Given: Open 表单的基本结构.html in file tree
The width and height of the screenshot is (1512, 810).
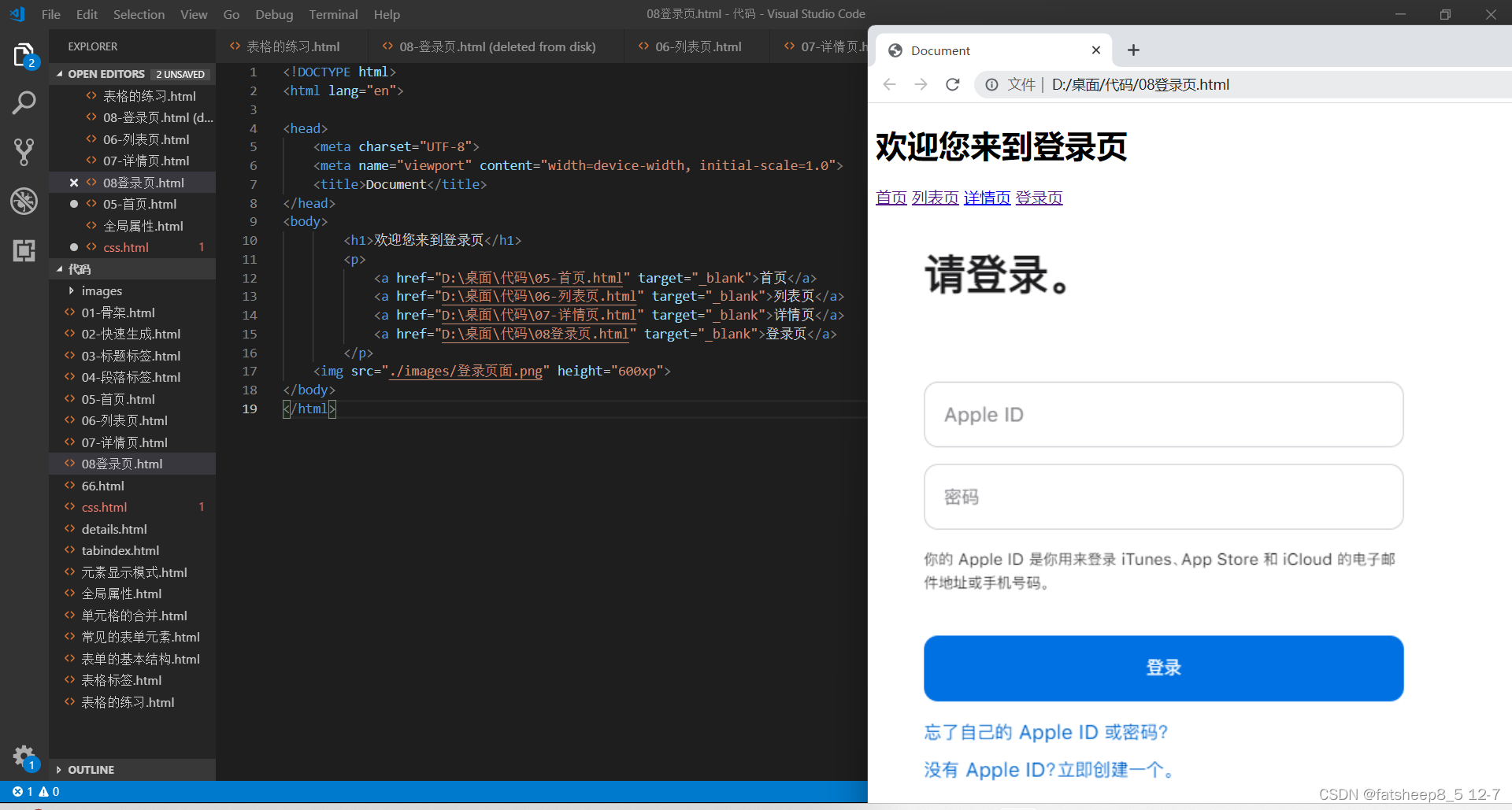Looking at the screenshot, I should tap(140, 659).
